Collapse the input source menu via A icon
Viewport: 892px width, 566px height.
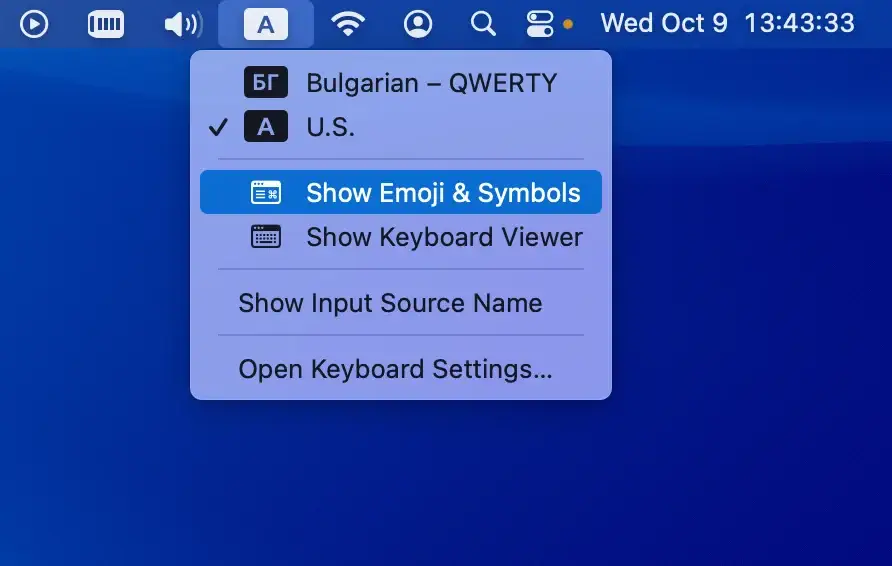[265, 24]
